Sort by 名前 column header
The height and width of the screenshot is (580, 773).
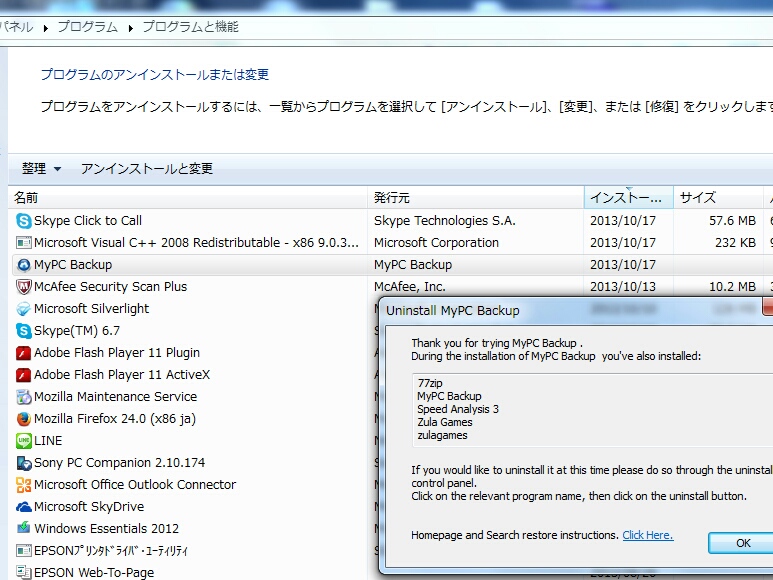(188, 198)
